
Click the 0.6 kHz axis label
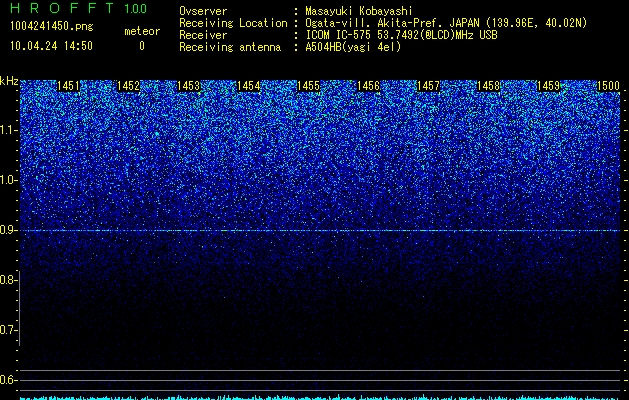(x=9, y=380)
